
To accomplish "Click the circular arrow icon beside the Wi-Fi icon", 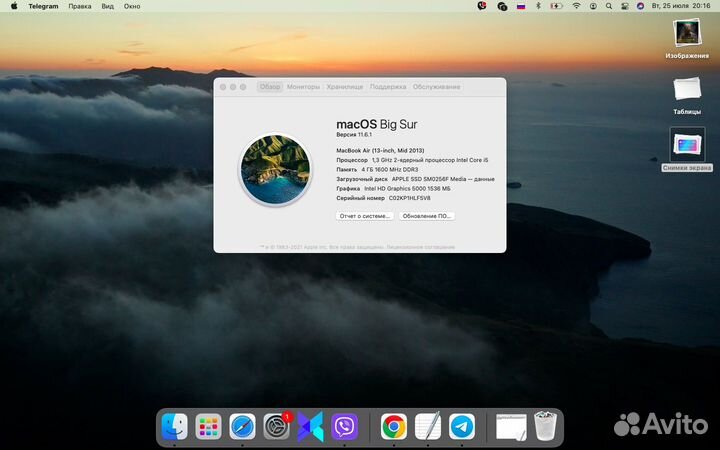I will [x=593, y=6].
